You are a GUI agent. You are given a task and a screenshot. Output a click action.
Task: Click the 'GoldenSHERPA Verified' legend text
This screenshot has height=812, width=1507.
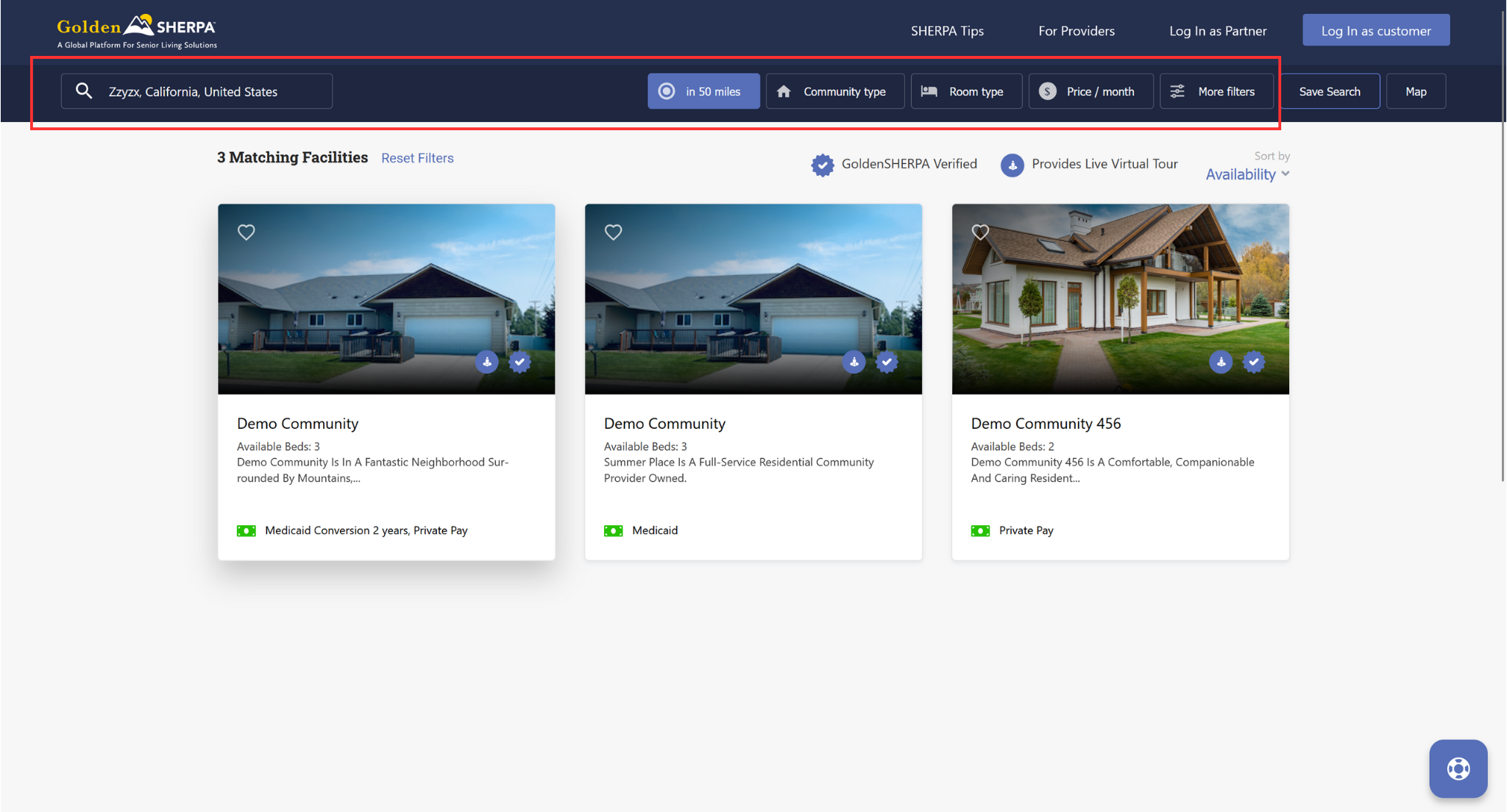tap(909, 164)
